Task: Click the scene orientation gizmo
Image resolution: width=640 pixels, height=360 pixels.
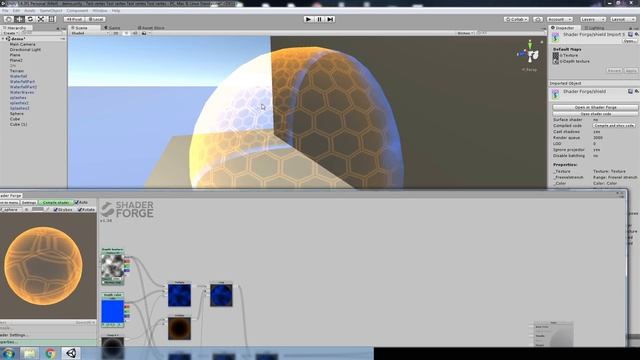Action: [x=530, y=54]
